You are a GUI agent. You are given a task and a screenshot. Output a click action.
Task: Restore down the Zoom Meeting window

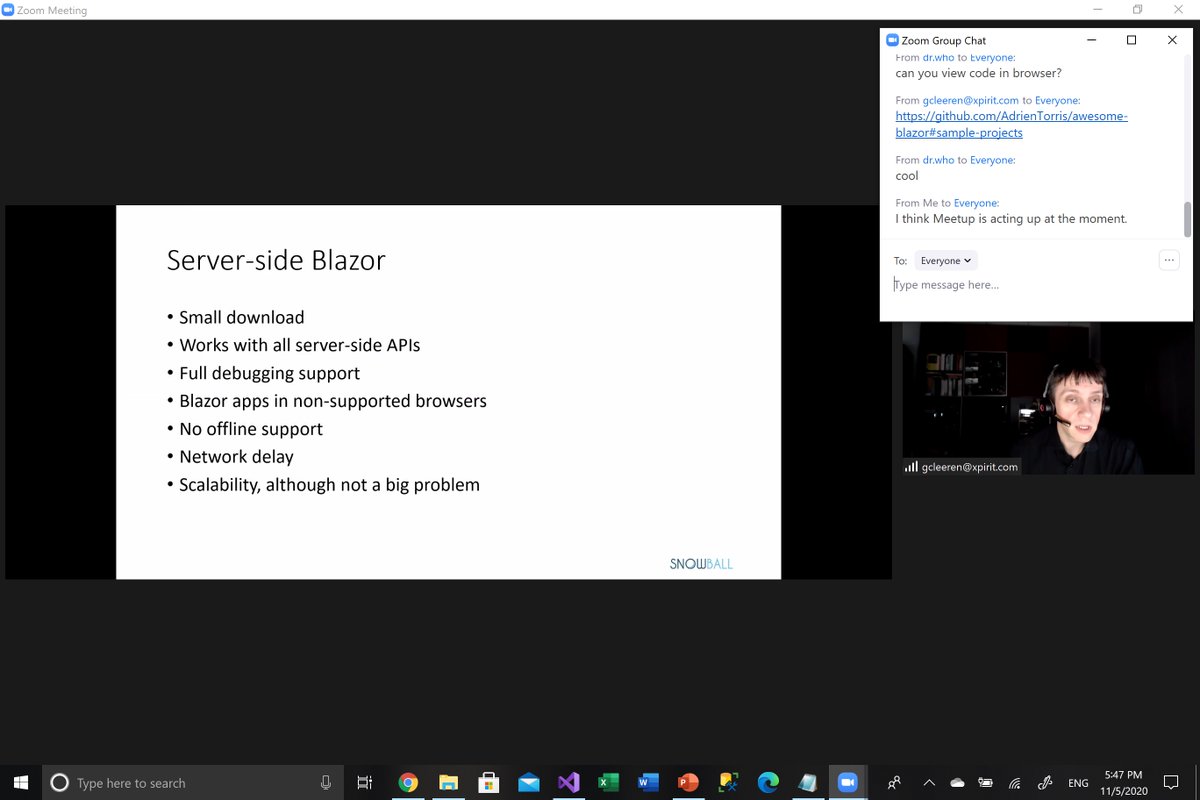coord(1138,10)
